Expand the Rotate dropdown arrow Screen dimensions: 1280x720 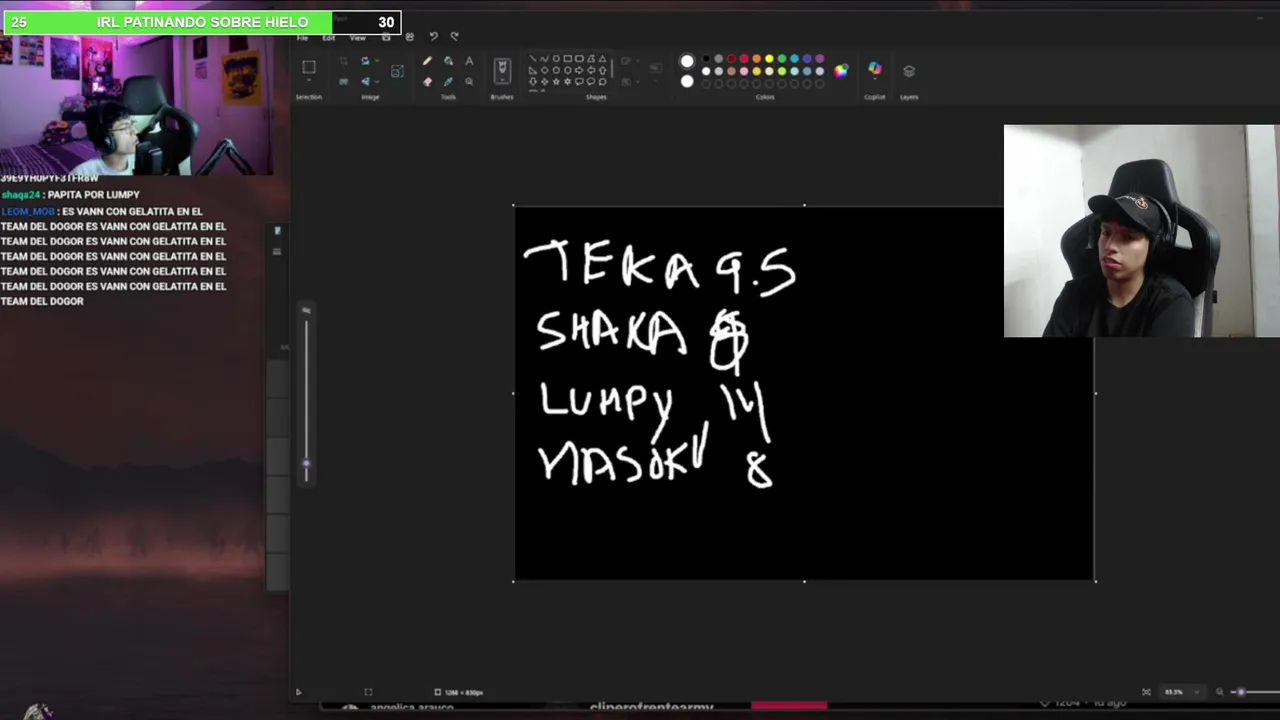(x=377, y=61)
